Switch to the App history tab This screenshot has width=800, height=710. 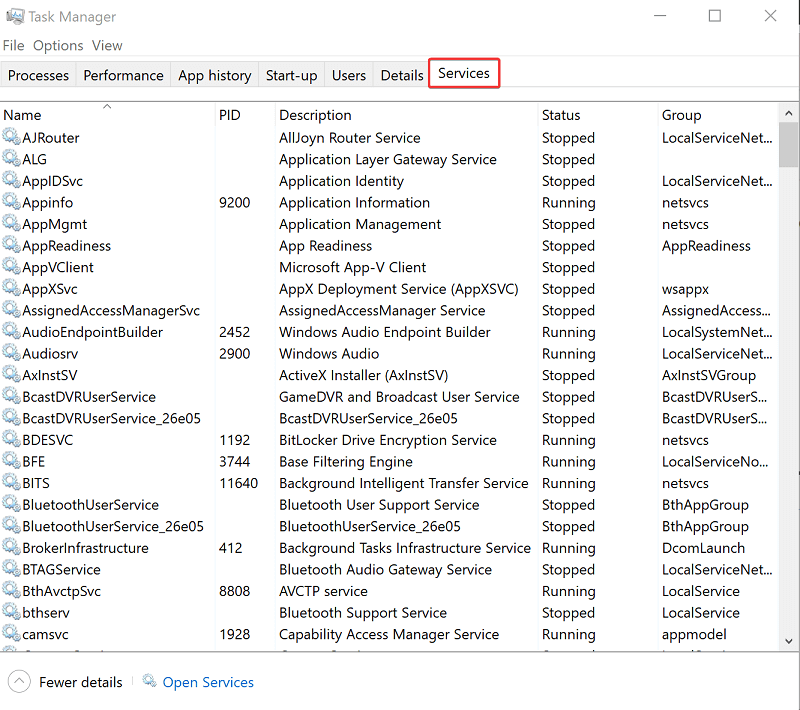[215, 75]
